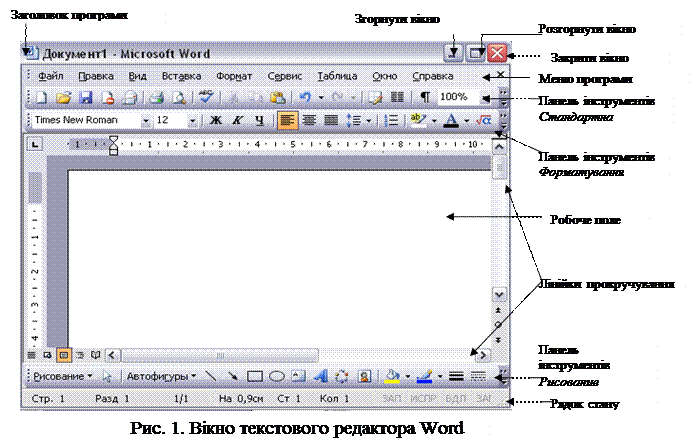Expand the line spacing dropdown arrow

pos(369,120)
